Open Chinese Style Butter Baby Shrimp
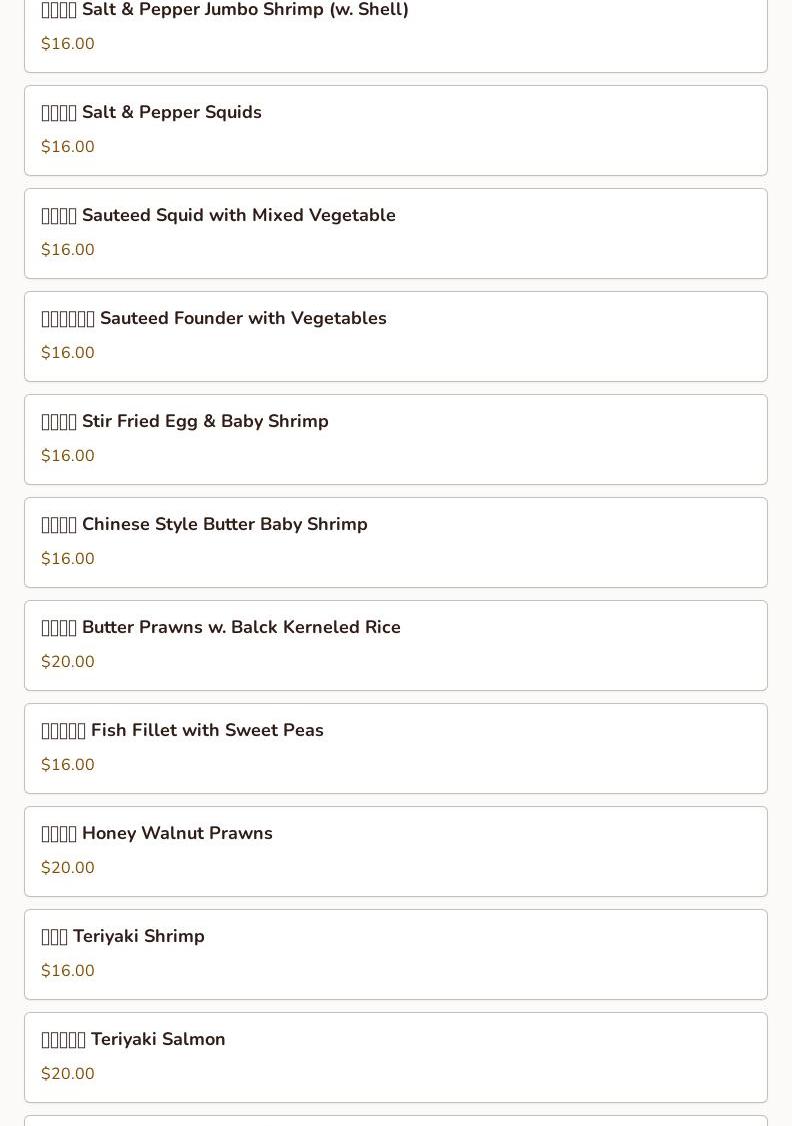Screen dimensions: 792x1126 (x=224, y=525)
